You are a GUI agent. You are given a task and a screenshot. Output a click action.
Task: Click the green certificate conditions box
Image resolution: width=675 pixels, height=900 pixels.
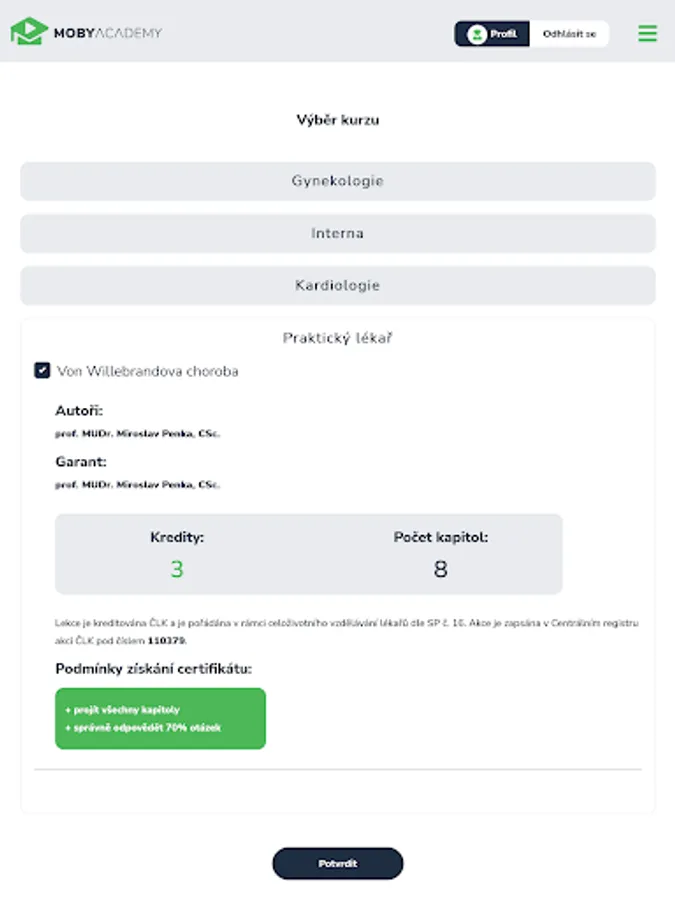[x=160, y=718]
